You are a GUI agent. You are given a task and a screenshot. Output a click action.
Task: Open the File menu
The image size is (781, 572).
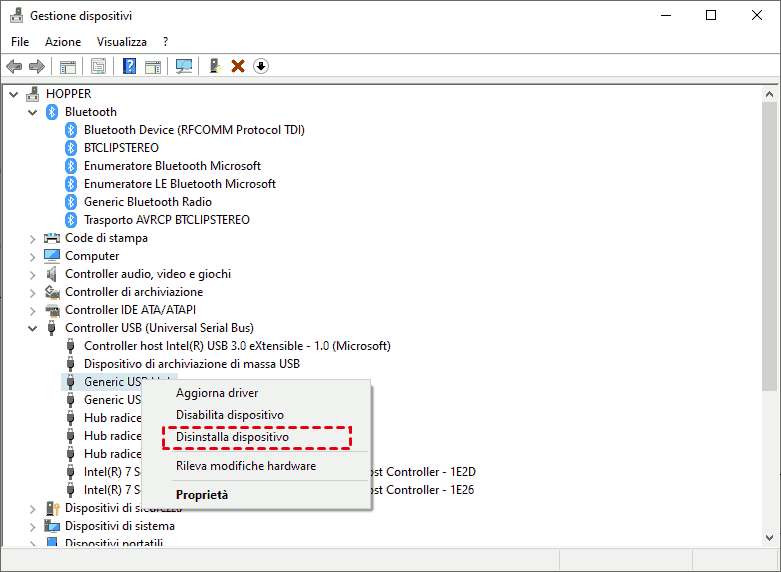coord(20,42)
